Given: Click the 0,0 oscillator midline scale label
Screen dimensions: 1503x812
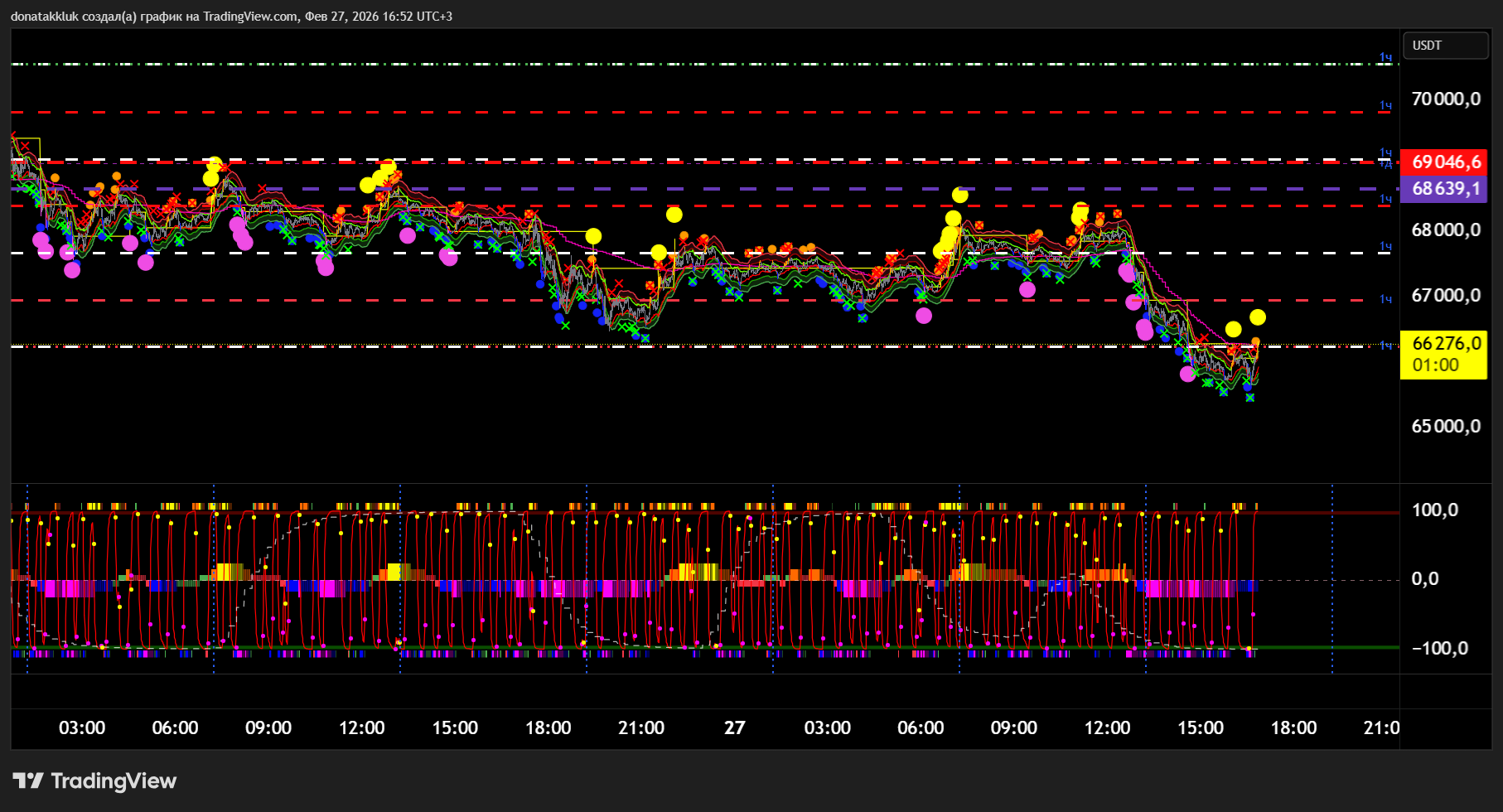Looking at the screenshot, I should [1424, 579].
